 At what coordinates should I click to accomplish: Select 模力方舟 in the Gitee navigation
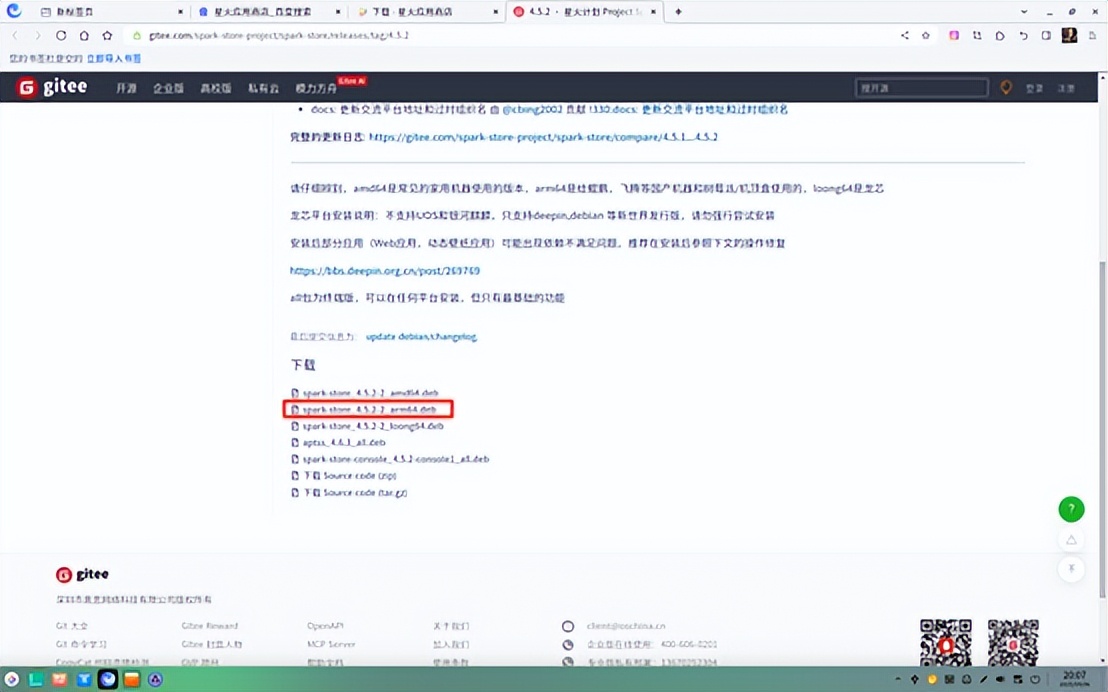(315, 87)
